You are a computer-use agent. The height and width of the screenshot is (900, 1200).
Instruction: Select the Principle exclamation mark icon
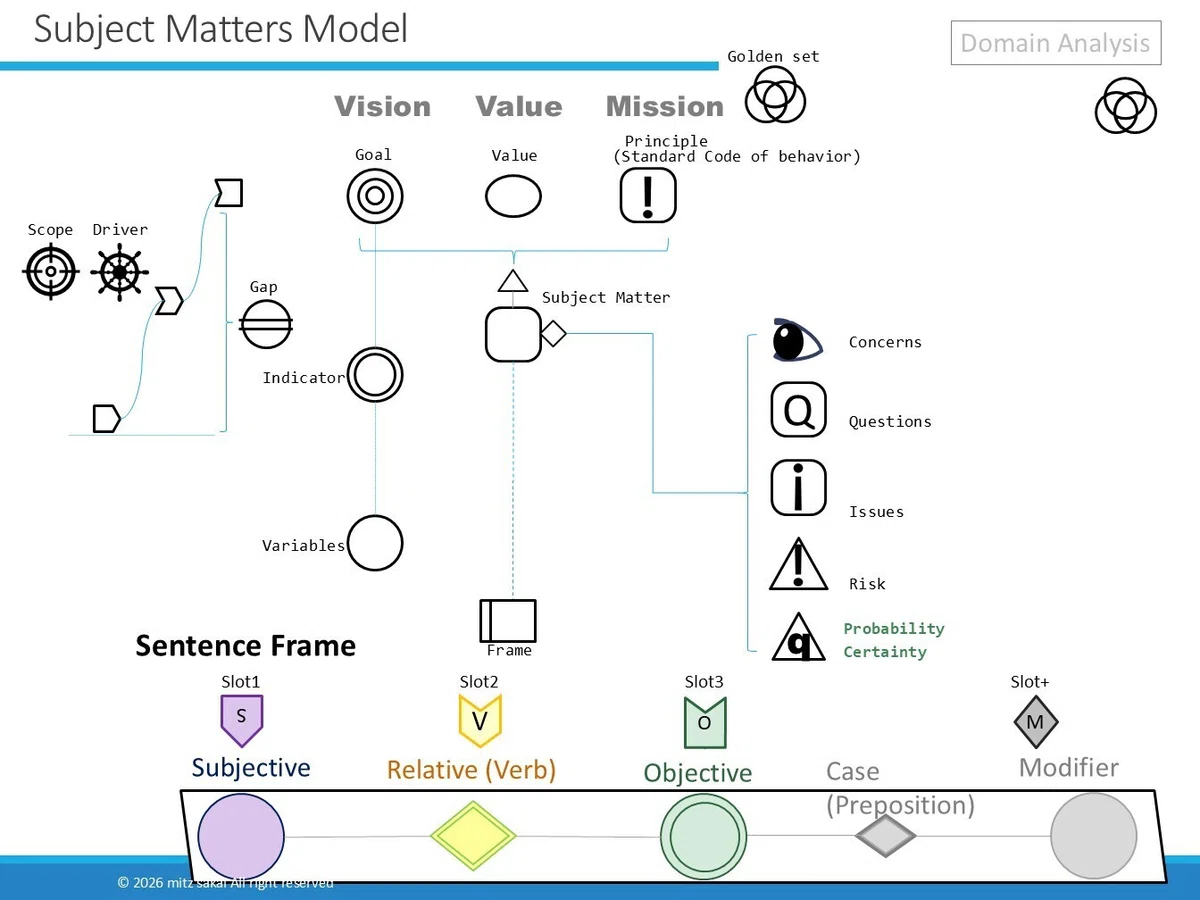click(x=648, y=195)
